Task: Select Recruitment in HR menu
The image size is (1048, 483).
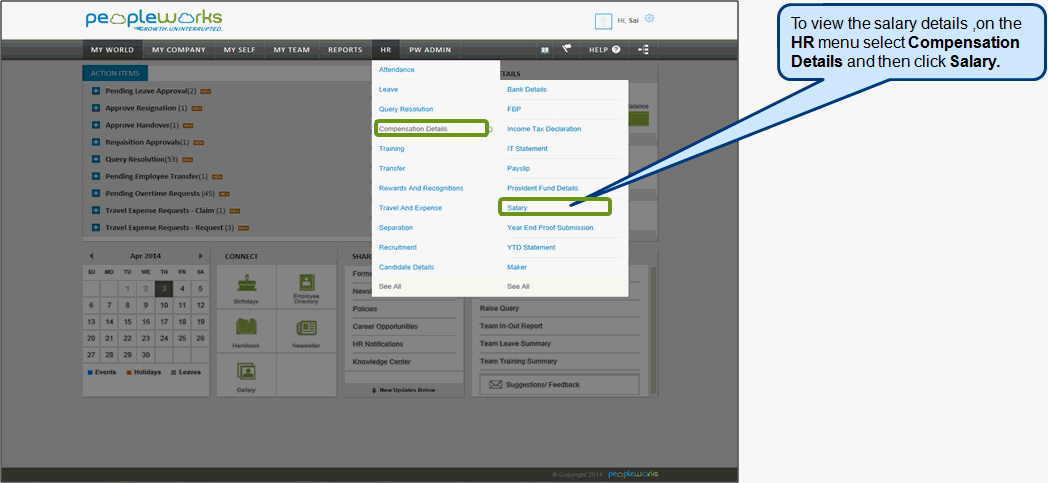Action: (398, 247)
